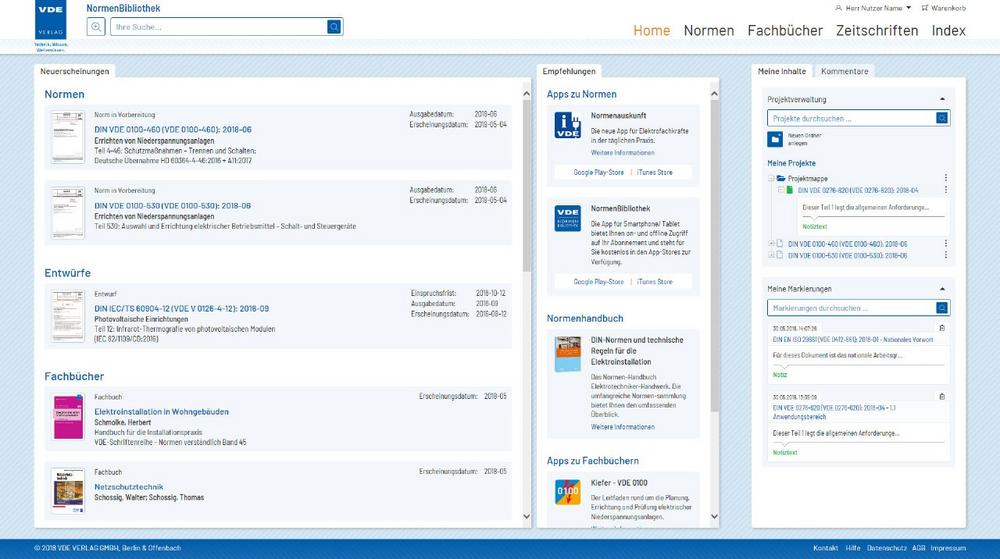Open three-dot menu for Projektmappe
Screen dimensions: 1000x559
point(945,178)
